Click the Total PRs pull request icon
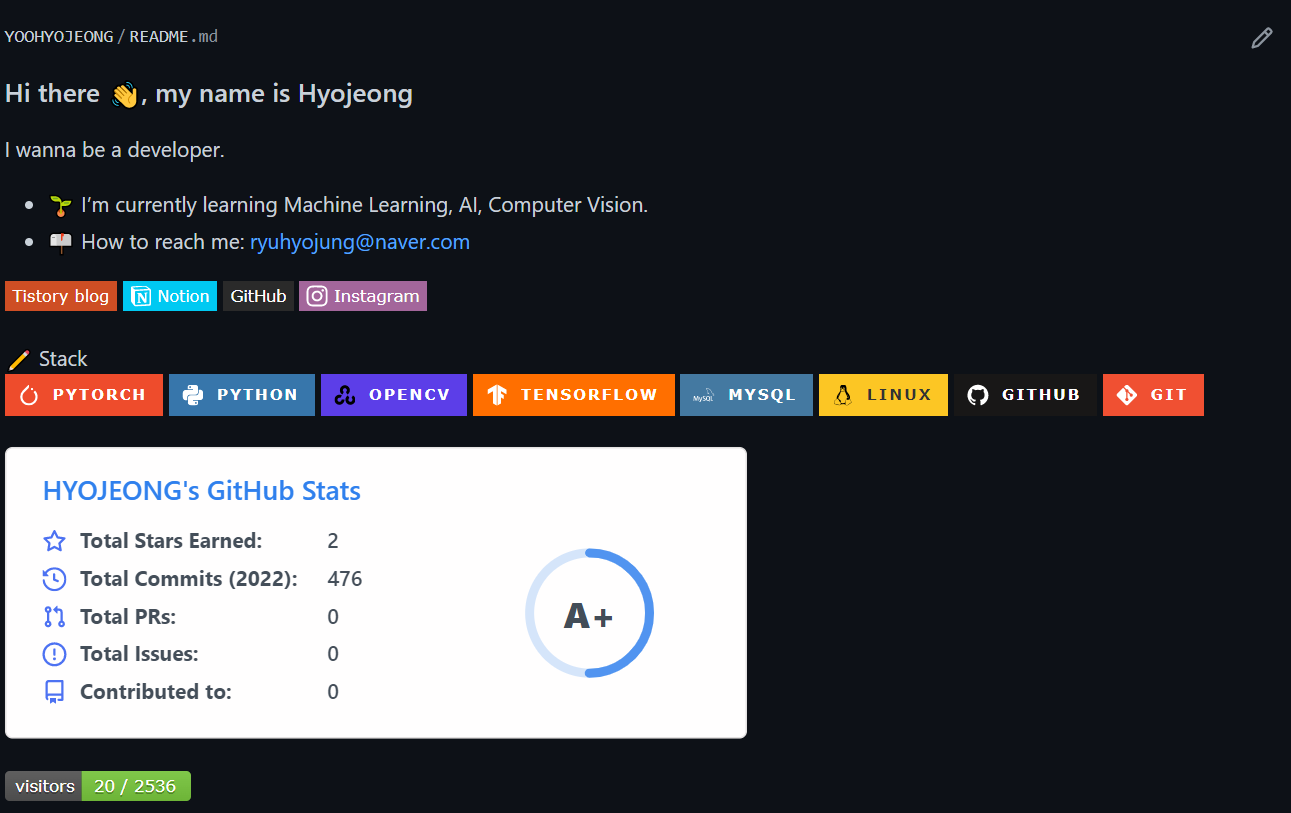The image size is (1291, 813). pos(54,617)
